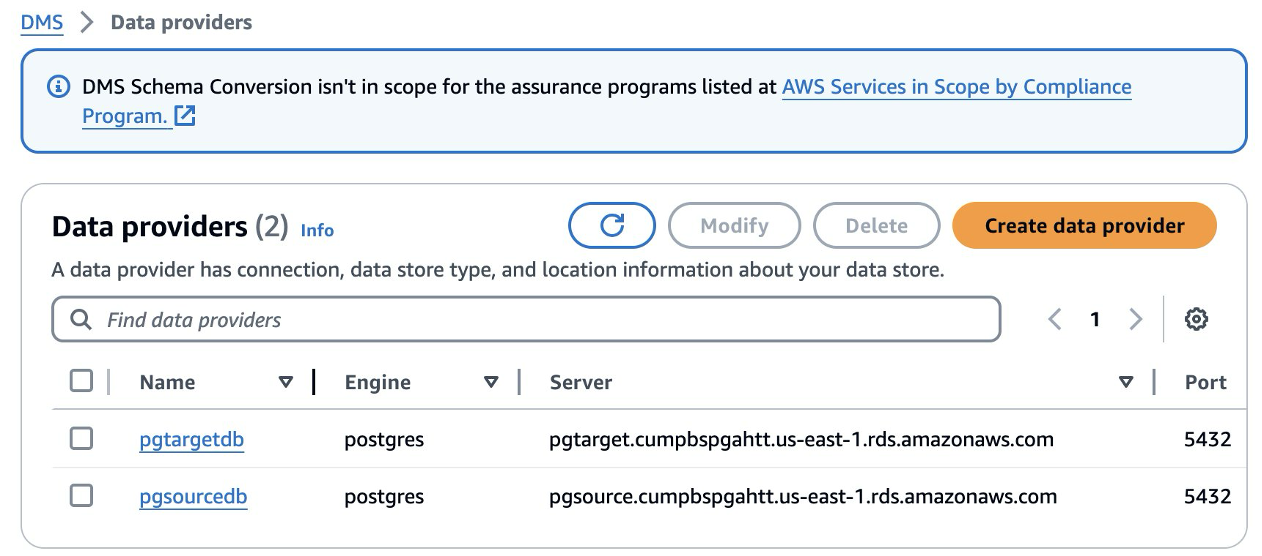Open table preferences gear icon
Screen dimensions: 1262x556
pos(1196,320)
